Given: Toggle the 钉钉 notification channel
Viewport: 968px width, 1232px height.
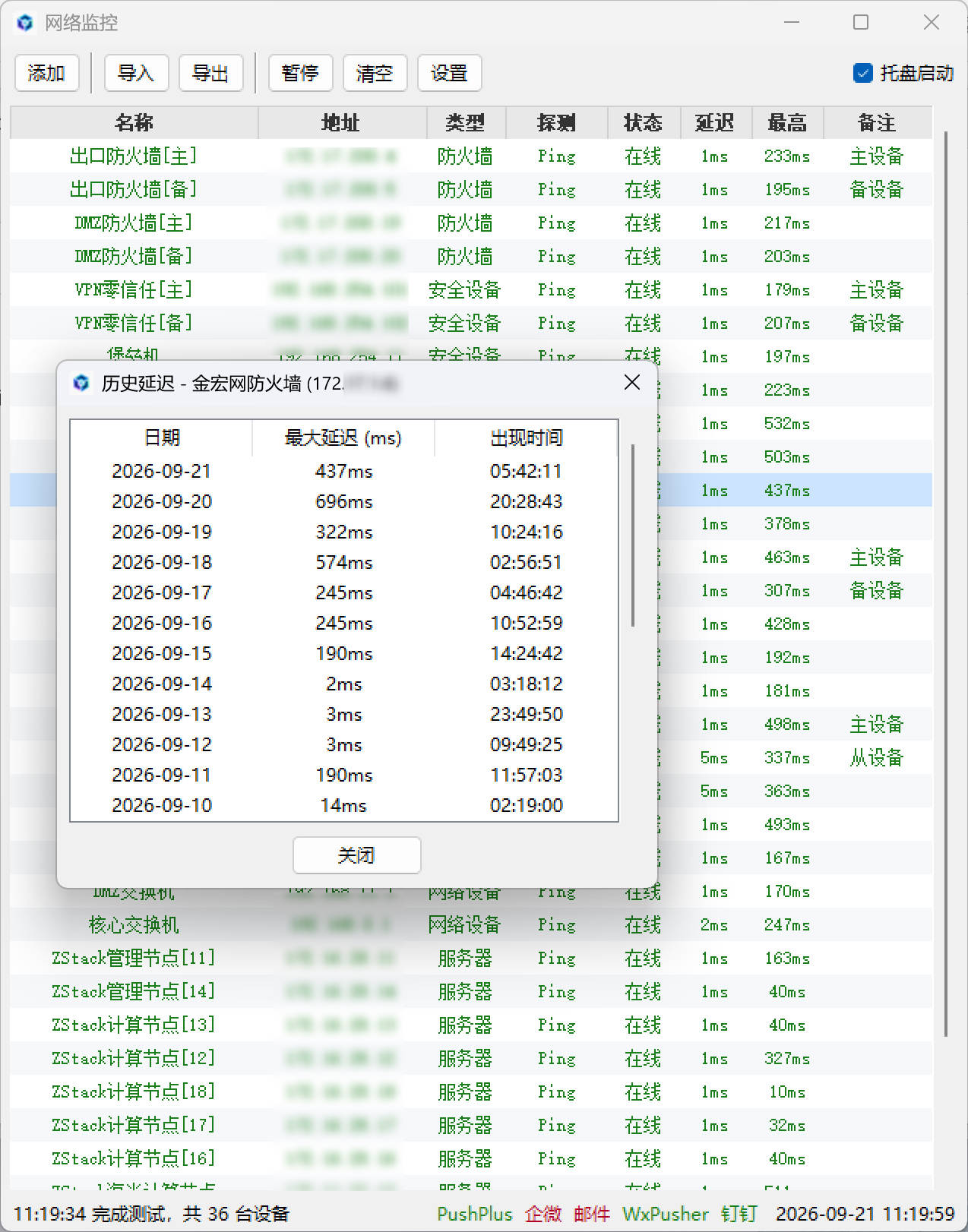Looking at the screenshot, I should coord(739,1214).
